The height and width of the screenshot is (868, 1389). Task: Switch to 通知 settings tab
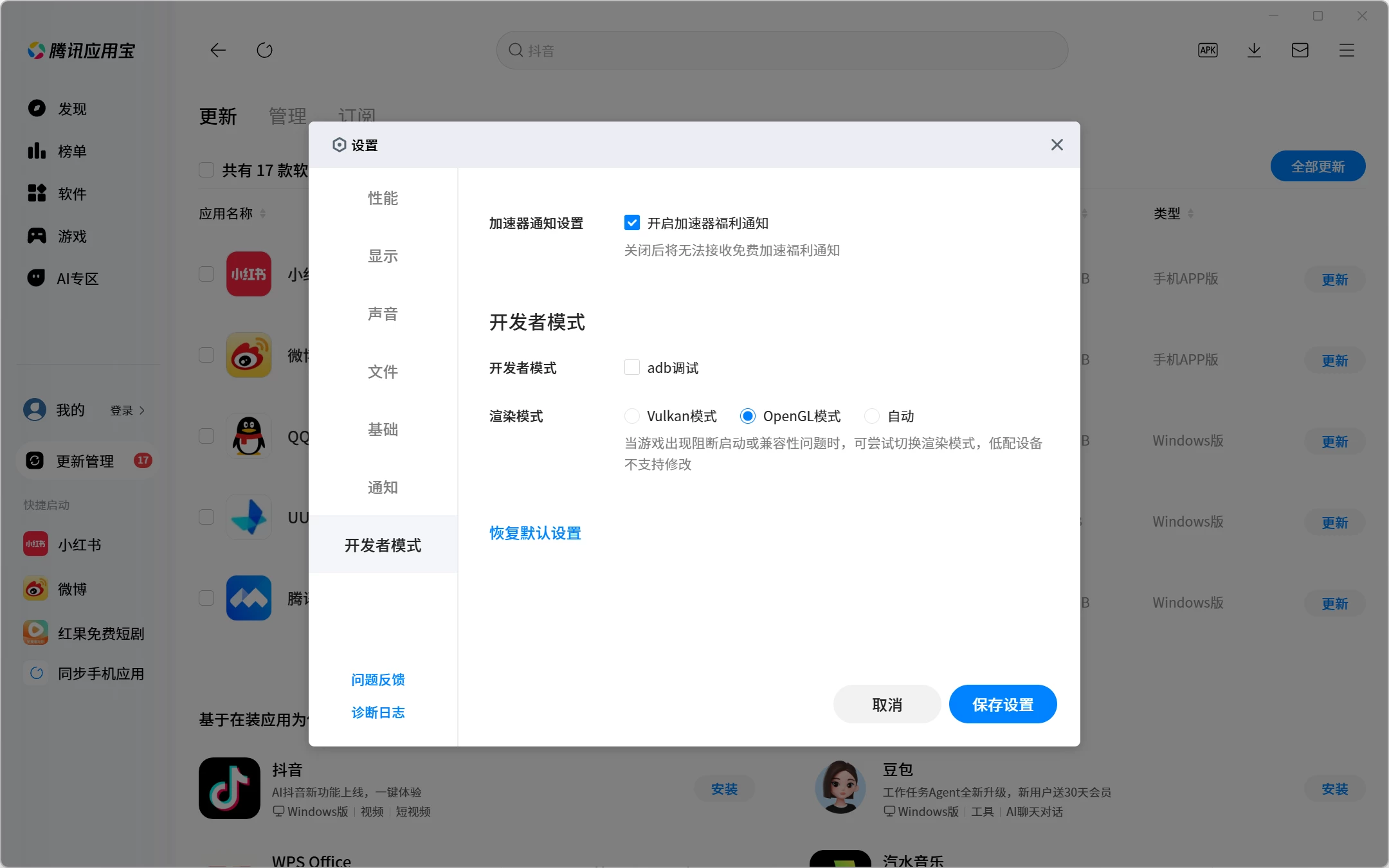[x=383, y=487]
